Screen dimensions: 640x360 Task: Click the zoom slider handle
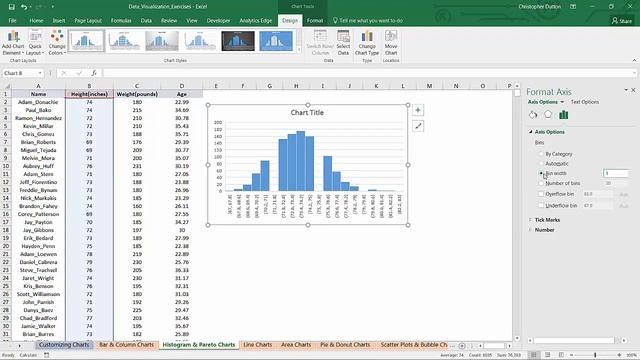(x=595, y=355)
